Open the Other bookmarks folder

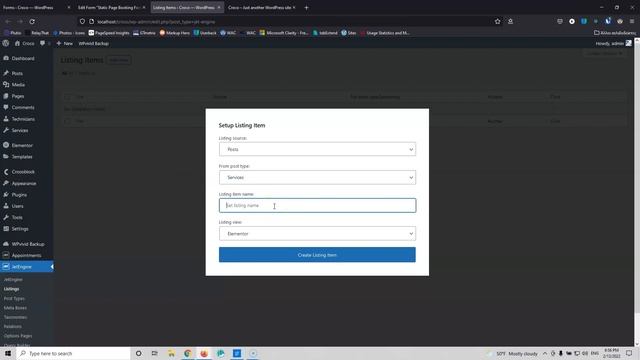(615, 33)
